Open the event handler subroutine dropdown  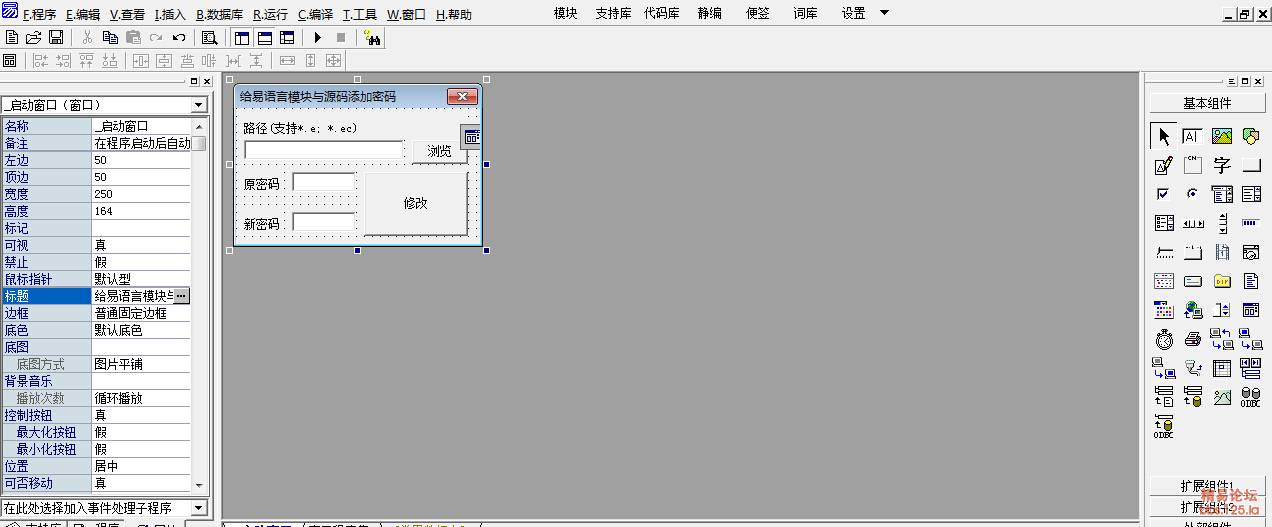(x=198, y=508)
